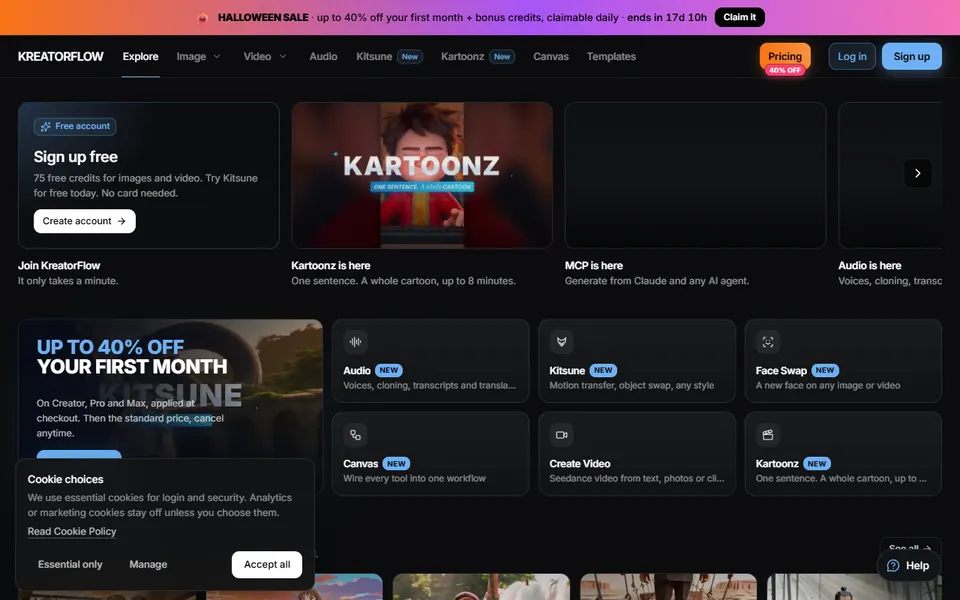This screenshot has height=600, width=960.
Task: Open Manage cookie preferences
Action: coord(148,564)
